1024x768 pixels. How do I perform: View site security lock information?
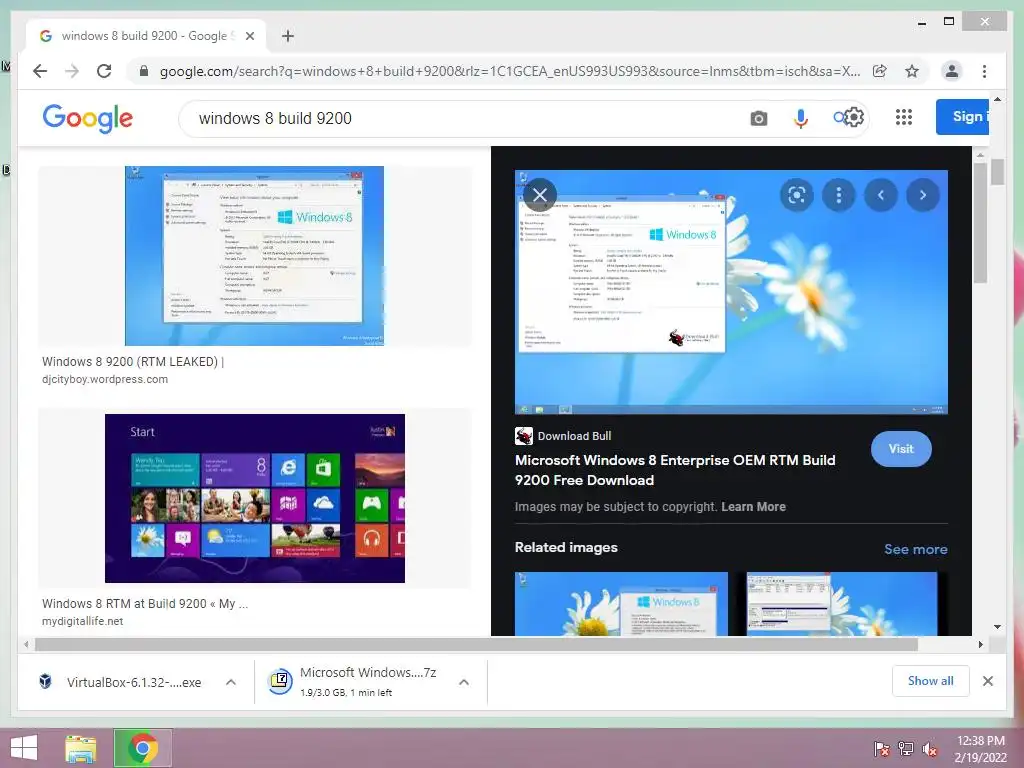click(144, 71)
